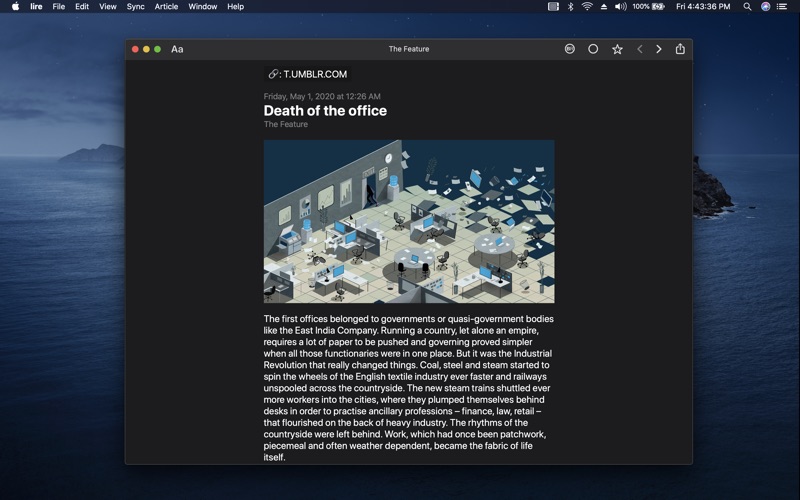Open the Help menu
The width and height of the screenshot is (800, 500).
tap(235, 7)
